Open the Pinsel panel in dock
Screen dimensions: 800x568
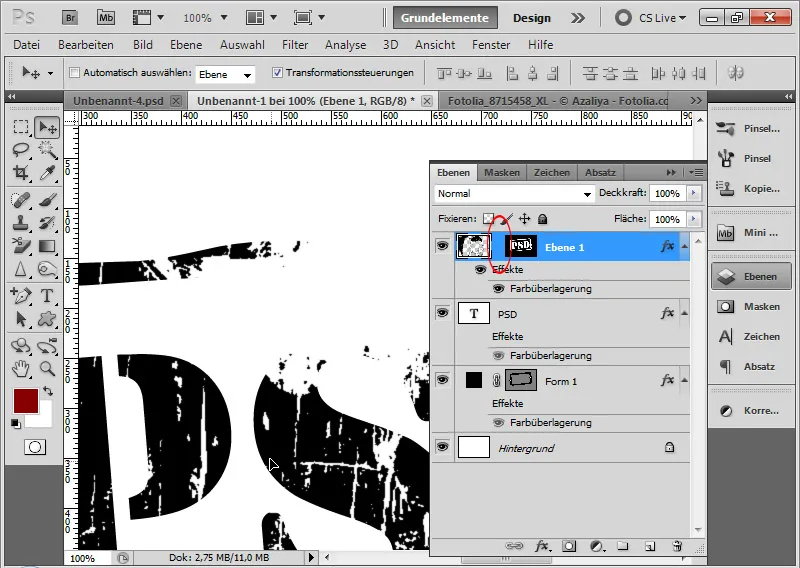751,158
